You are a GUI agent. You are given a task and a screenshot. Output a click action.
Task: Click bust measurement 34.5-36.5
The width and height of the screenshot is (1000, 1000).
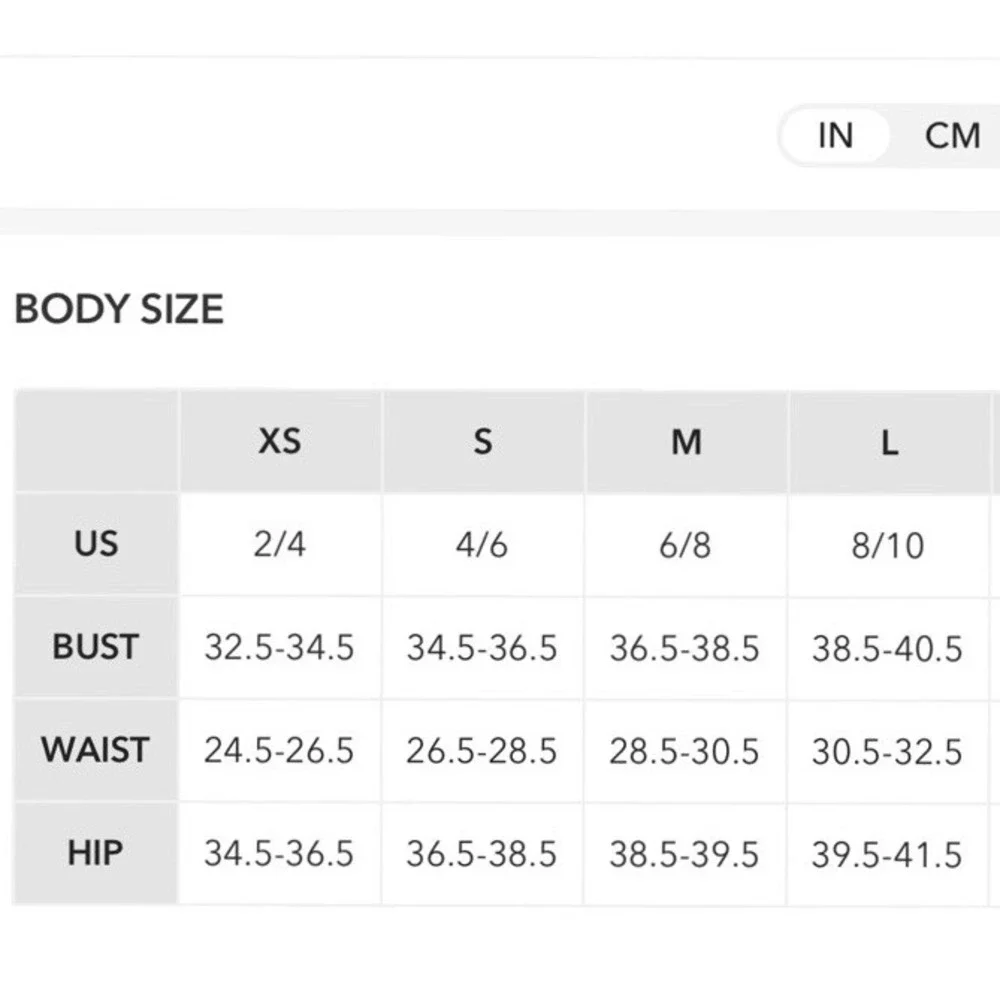482,647
